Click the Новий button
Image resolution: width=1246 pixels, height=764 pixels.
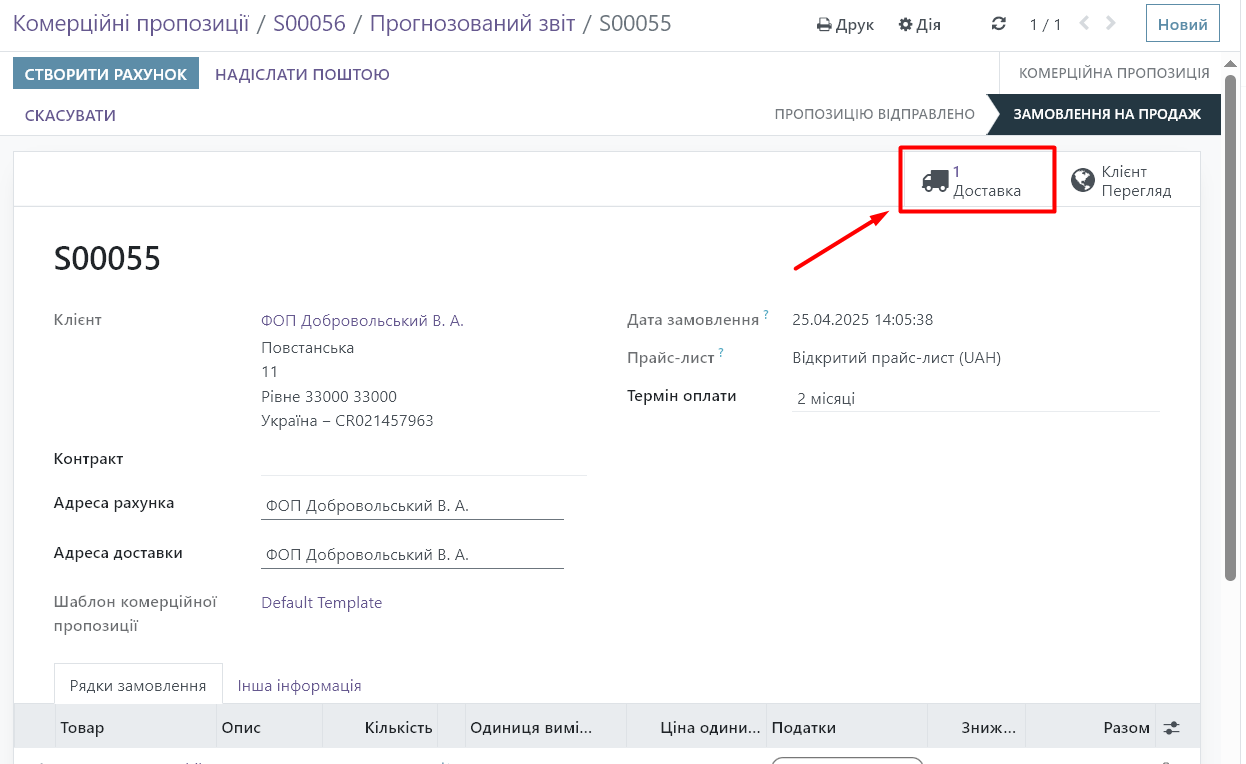click(x=1182, y=24)
